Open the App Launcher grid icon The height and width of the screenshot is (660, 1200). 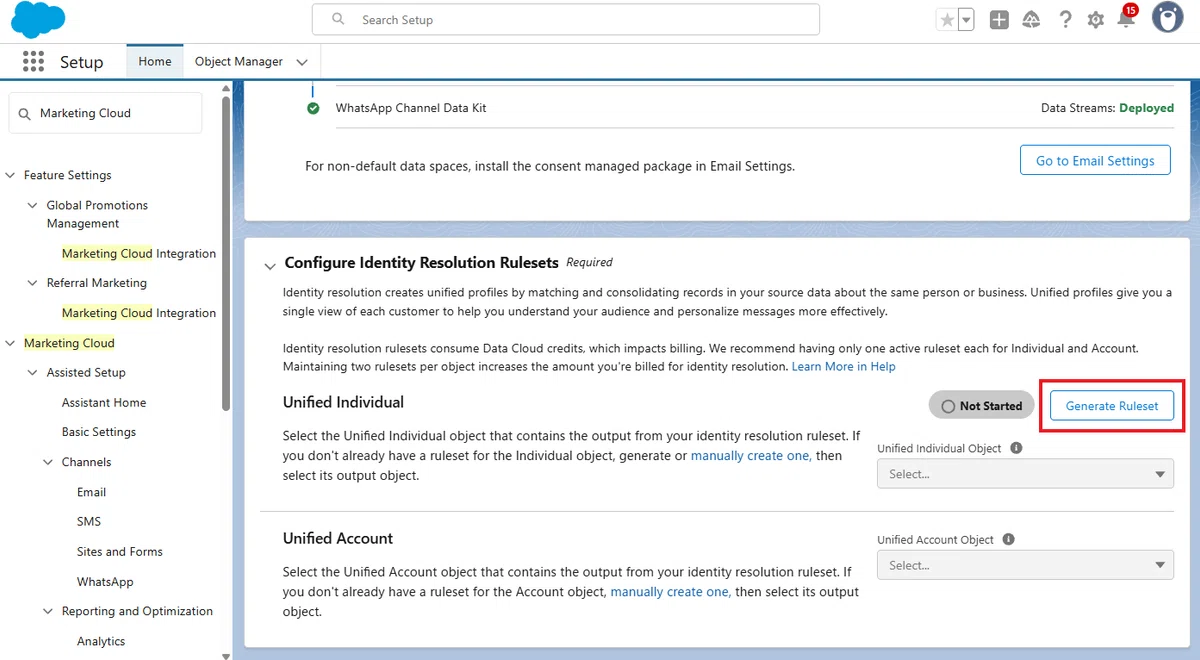33,61
